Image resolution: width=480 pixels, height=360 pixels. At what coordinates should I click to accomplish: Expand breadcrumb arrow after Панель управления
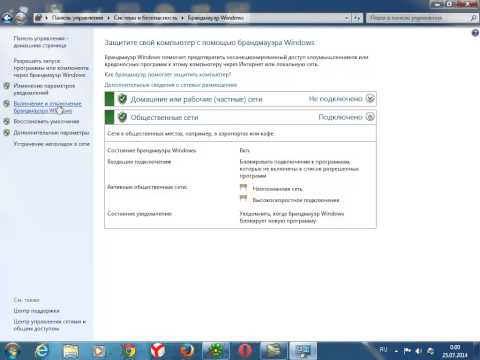click(109, 18)
